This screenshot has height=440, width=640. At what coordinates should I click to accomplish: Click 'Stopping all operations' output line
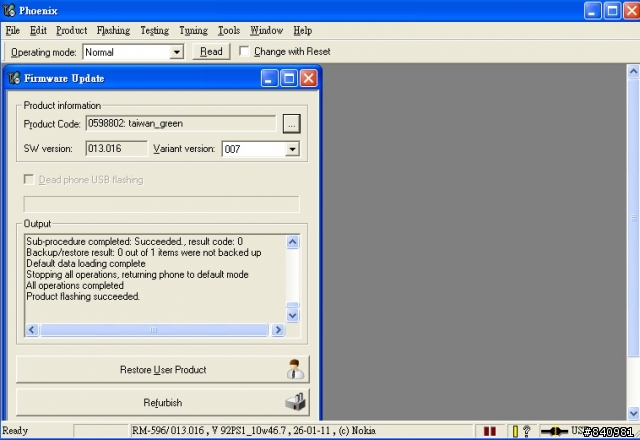coord(137,274)
